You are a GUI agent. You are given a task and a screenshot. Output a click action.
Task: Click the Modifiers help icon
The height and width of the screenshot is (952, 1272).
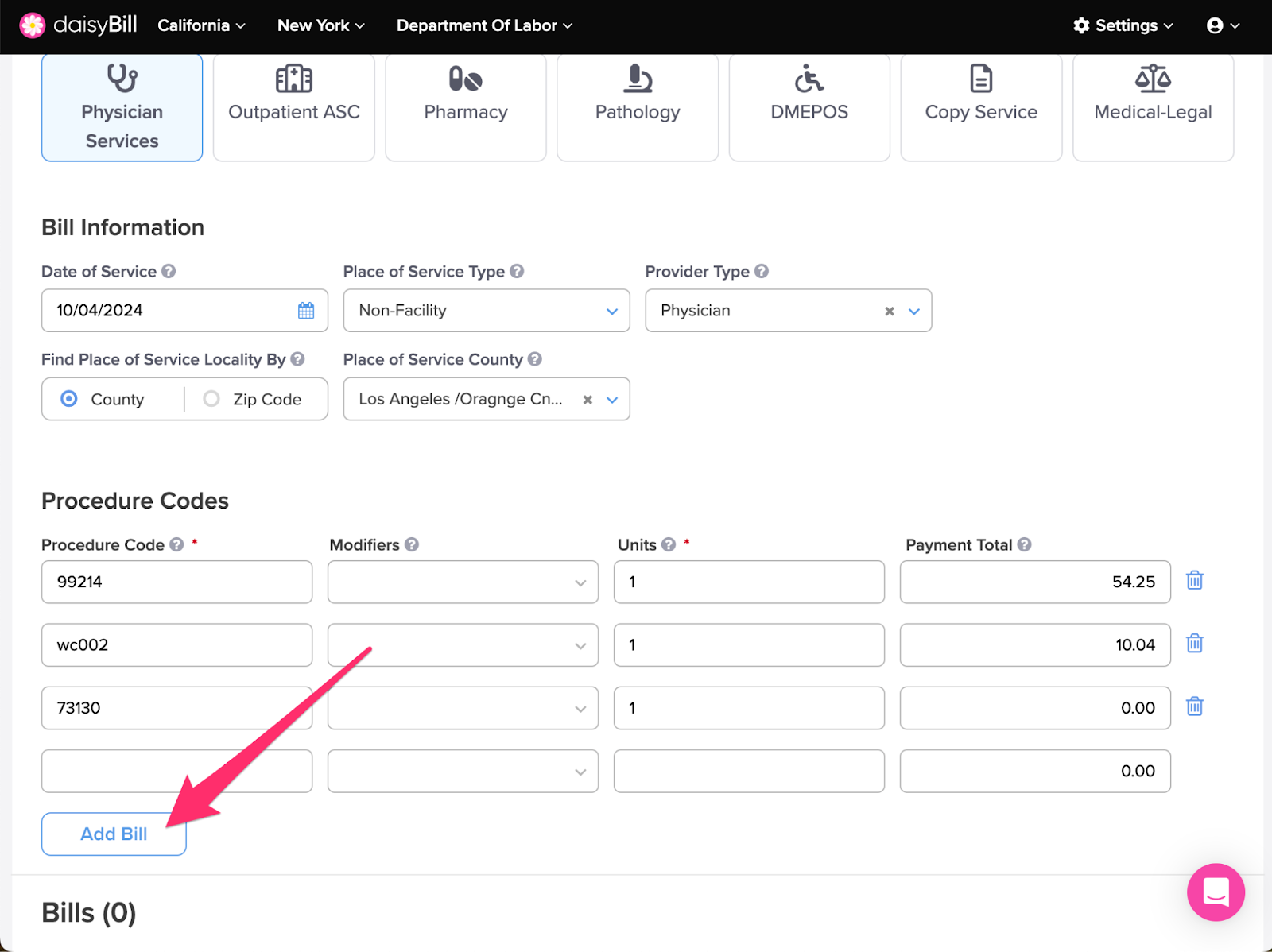tap(412, 544)
